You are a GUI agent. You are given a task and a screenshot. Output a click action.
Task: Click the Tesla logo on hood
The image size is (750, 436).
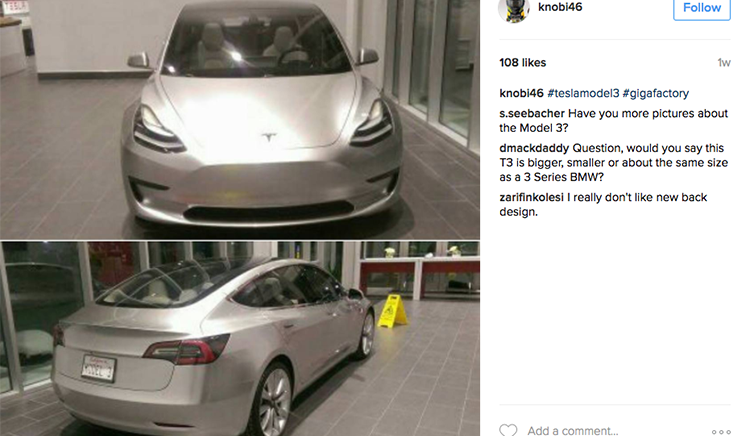point(269,137)
